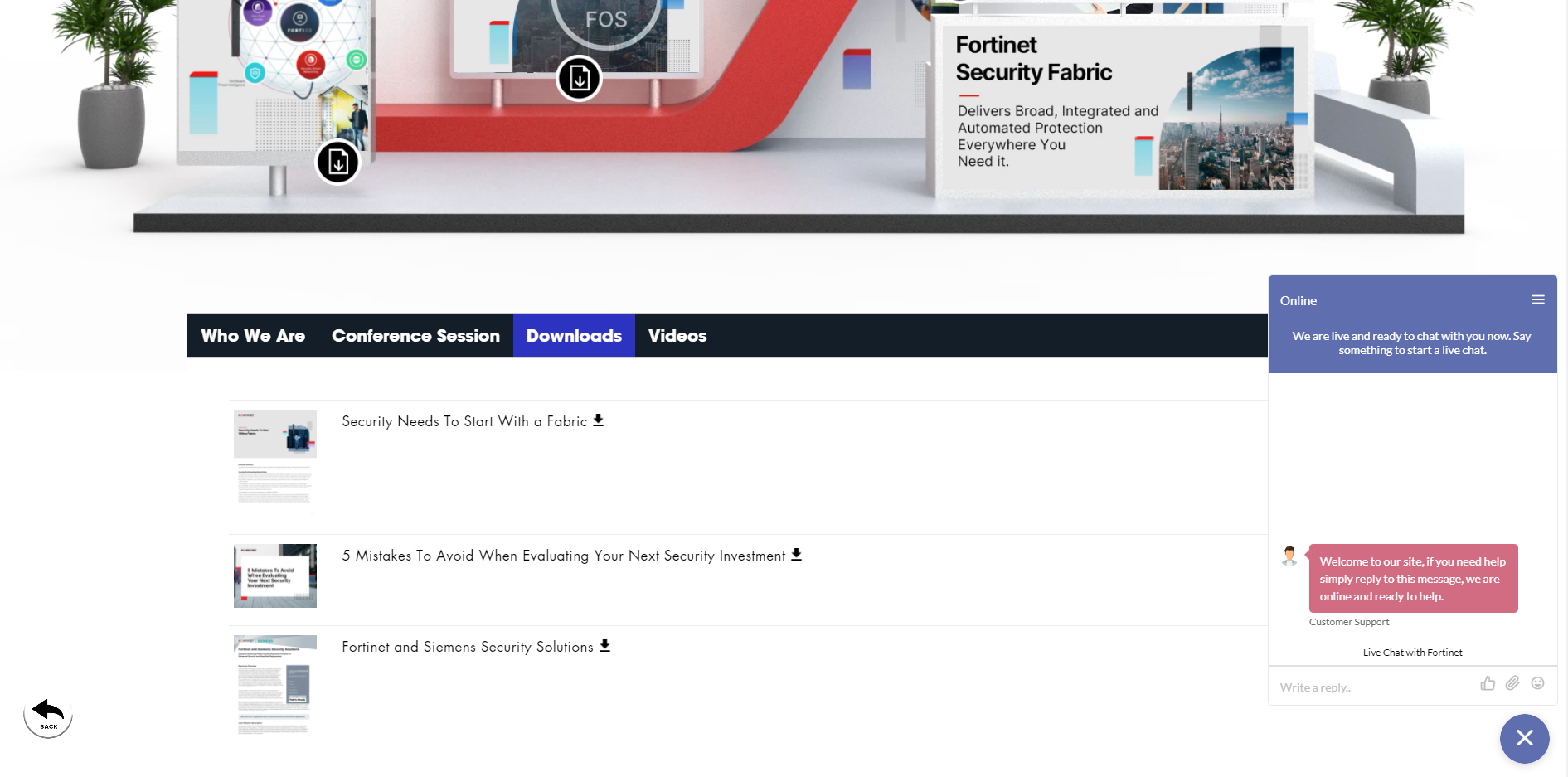The height and width of the screenshot is (777, 1568).
Task: Click download arrow after Fortinet and Siemens Security Solutions
Action: 604,646
